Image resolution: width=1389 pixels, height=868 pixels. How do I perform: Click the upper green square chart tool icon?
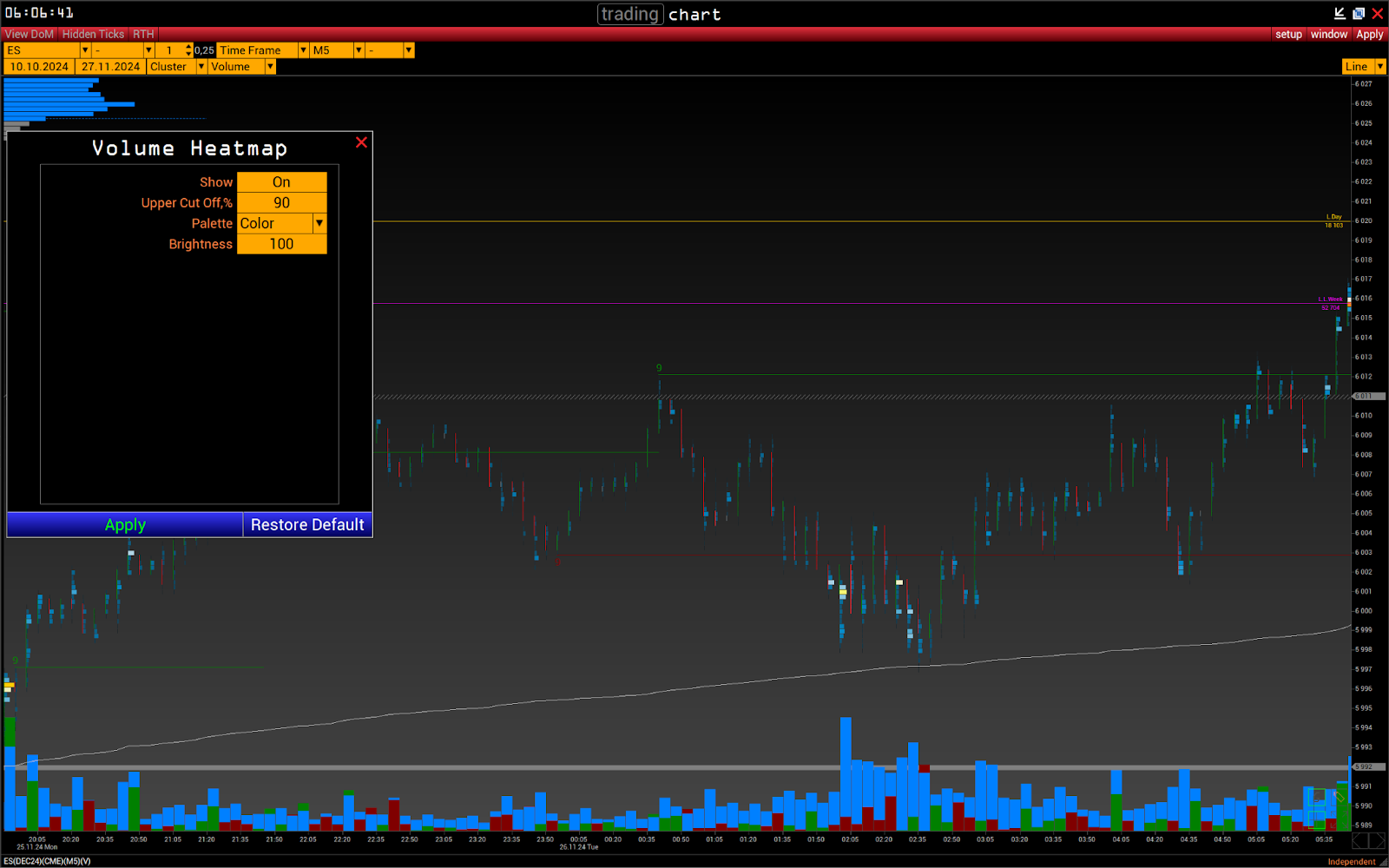click(x=1317, y=797)
